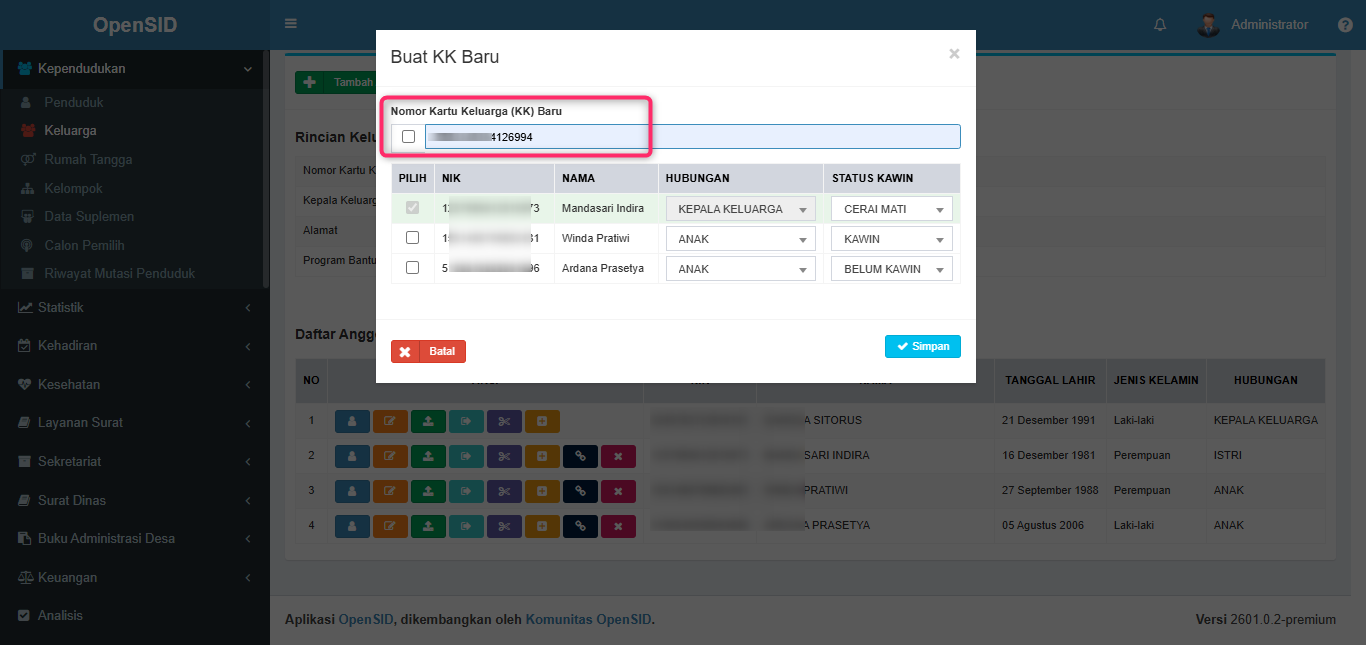Click the edit pencil icon in row 2
Viewport: 1366px width, 645px height.
[390, 456]
